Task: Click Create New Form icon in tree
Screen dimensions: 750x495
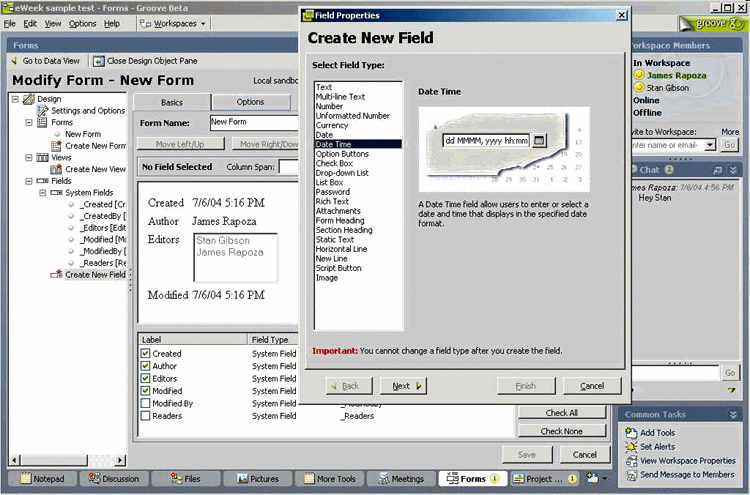Action: pos(56,145)
